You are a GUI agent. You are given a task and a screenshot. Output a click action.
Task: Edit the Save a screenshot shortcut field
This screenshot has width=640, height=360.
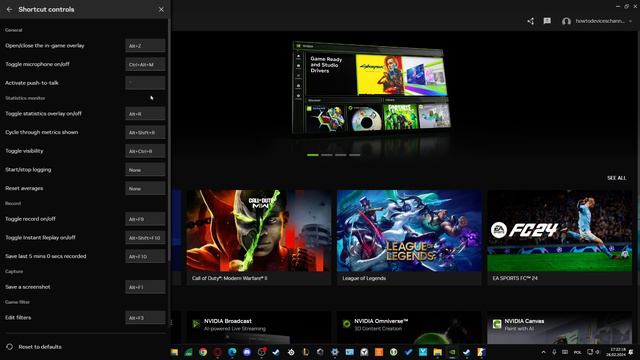pyautogui.click(x=145, y=287)
